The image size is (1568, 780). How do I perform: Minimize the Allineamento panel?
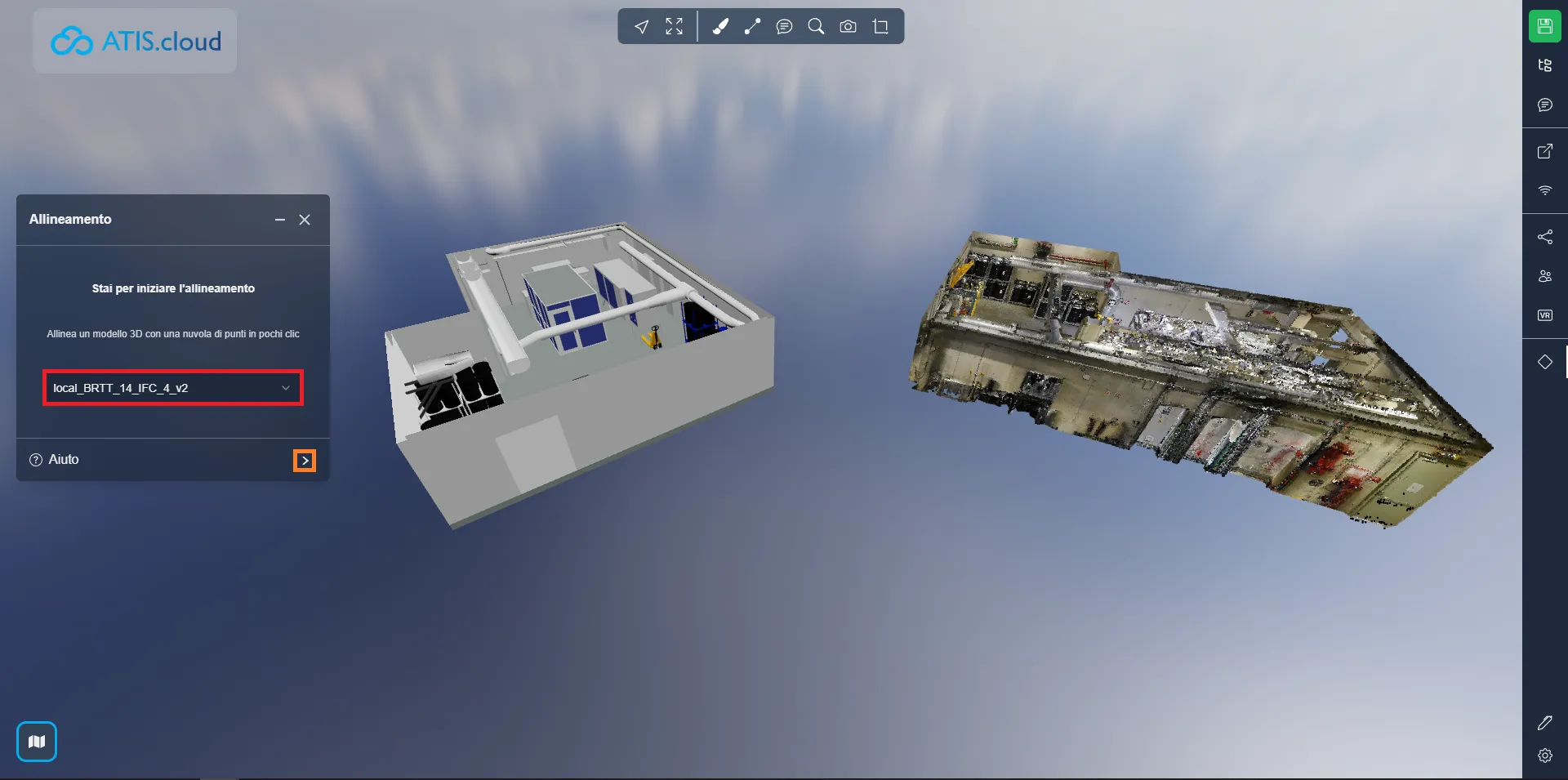pos(280,220)
